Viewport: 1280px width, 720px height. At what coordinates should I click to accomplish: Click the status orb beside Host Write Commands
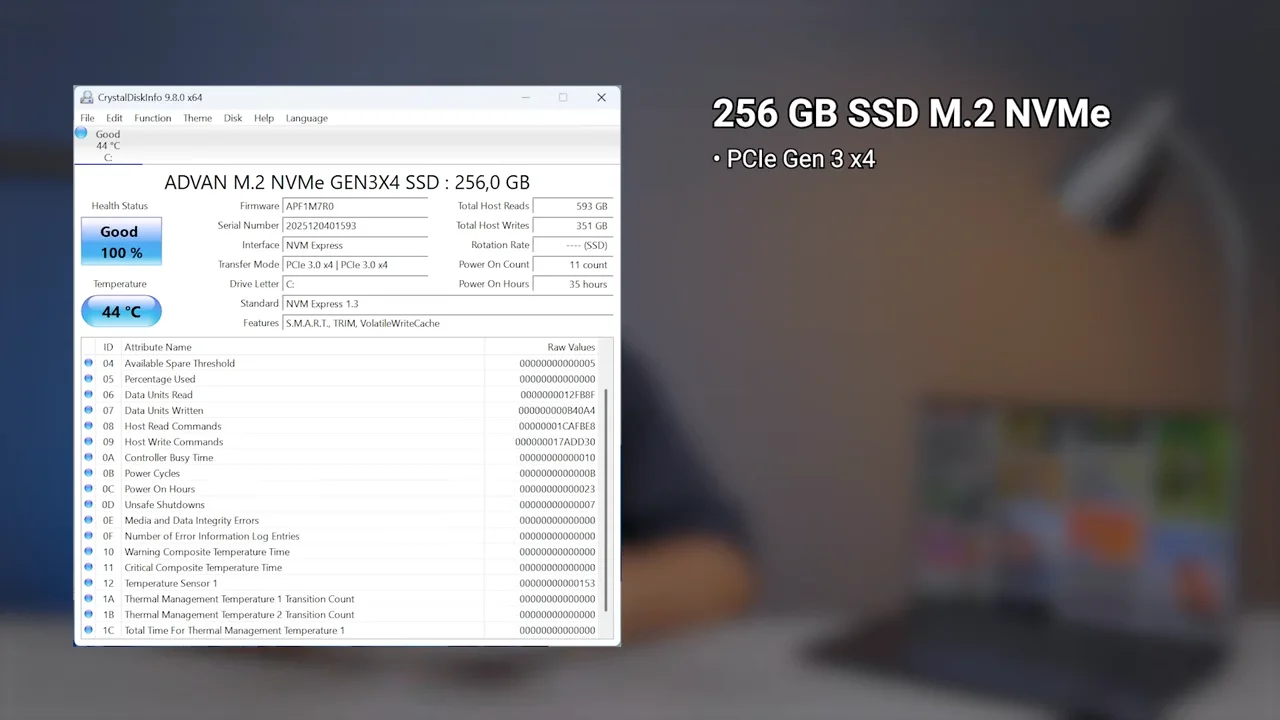tap(88, 442)
